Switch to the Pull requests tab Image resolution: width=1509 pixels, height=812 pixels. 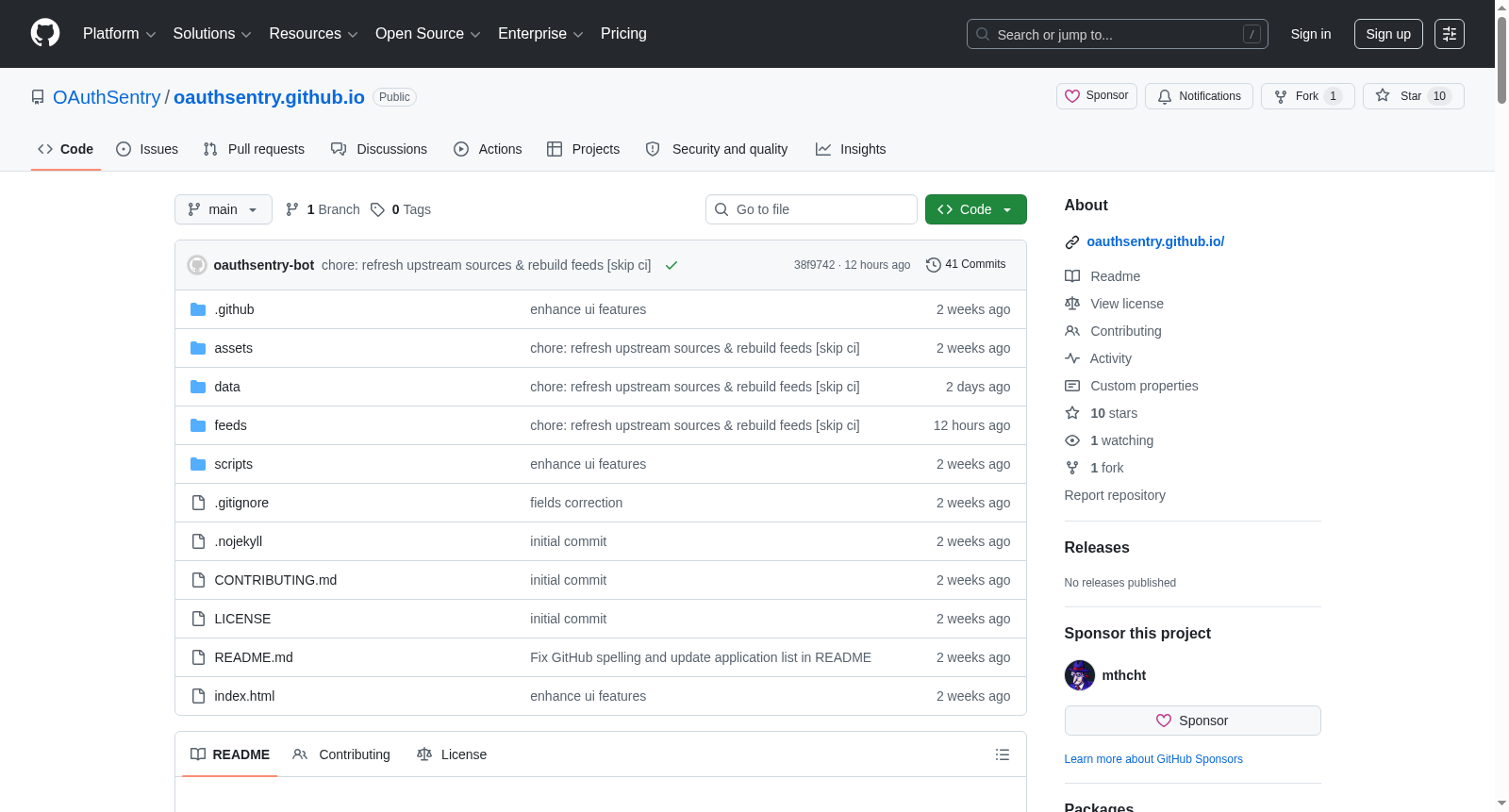pos(254,149)
